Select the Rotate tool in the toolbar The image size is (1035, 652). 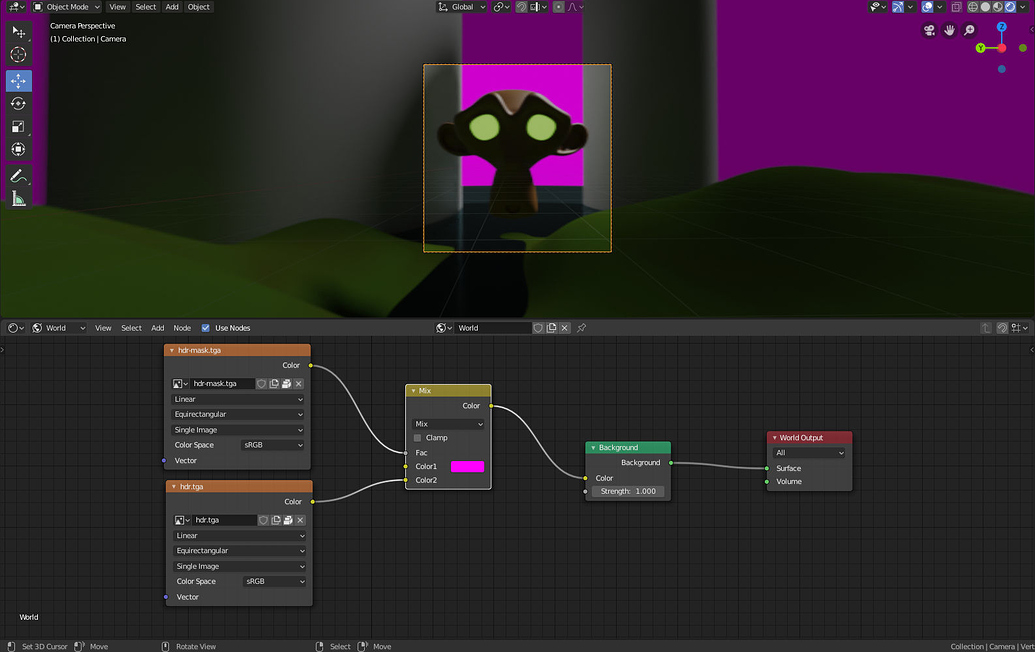[17, 103]
